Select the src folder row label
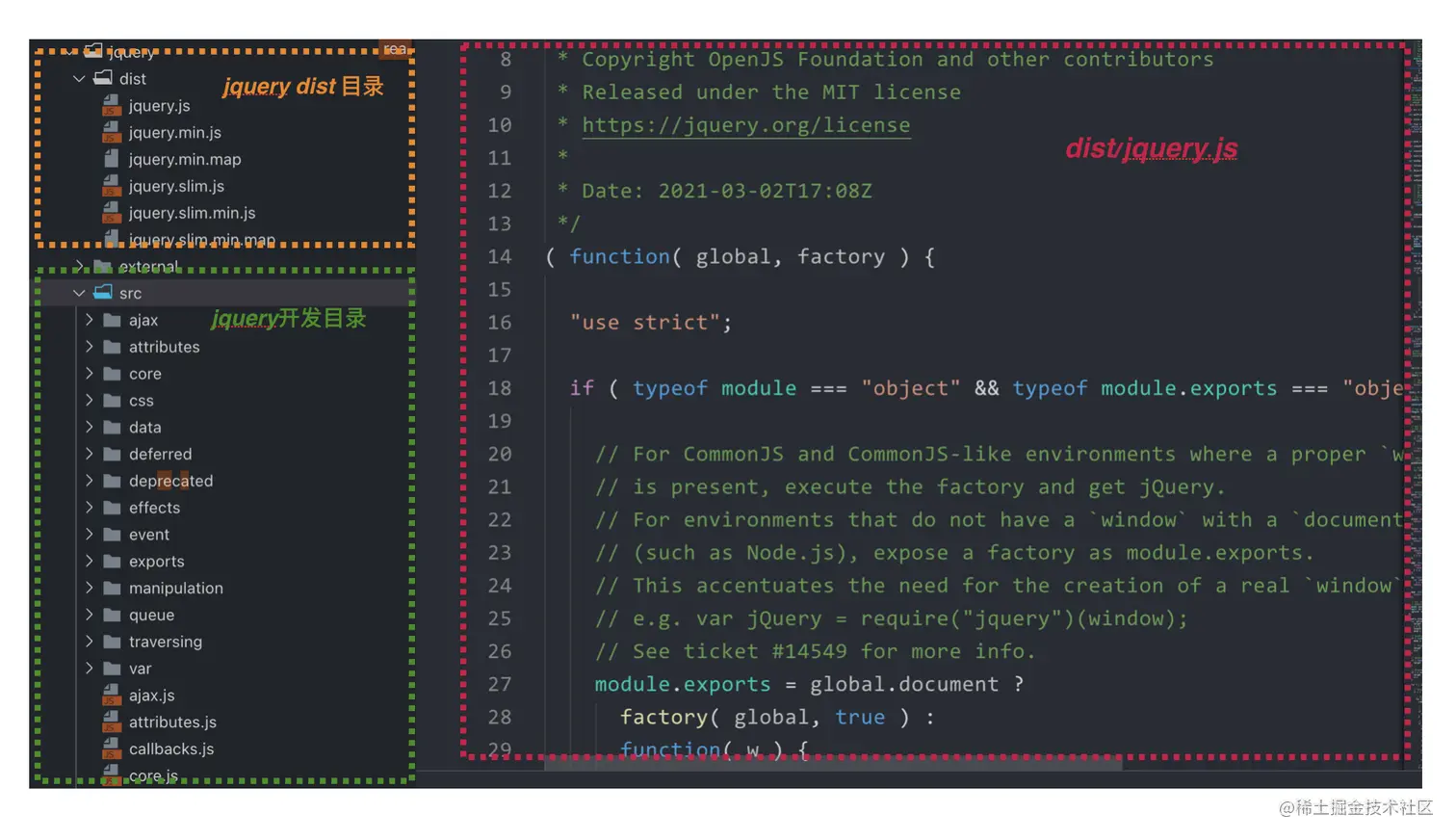Image resolution: width=1456 pixels, height=840 pixels. [131, 293]
